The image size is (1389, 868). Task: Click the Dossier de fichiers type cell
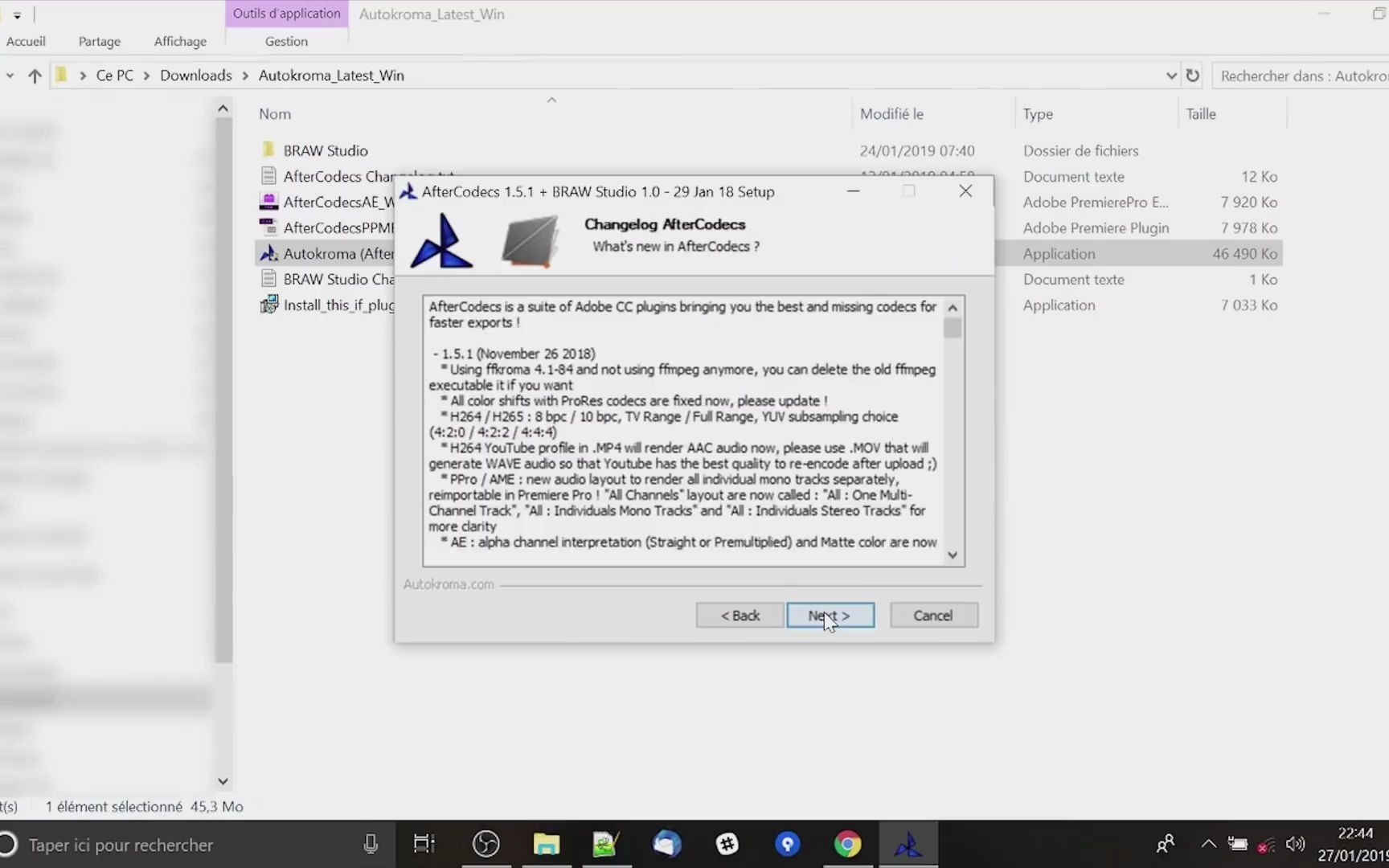[1080, 150]
